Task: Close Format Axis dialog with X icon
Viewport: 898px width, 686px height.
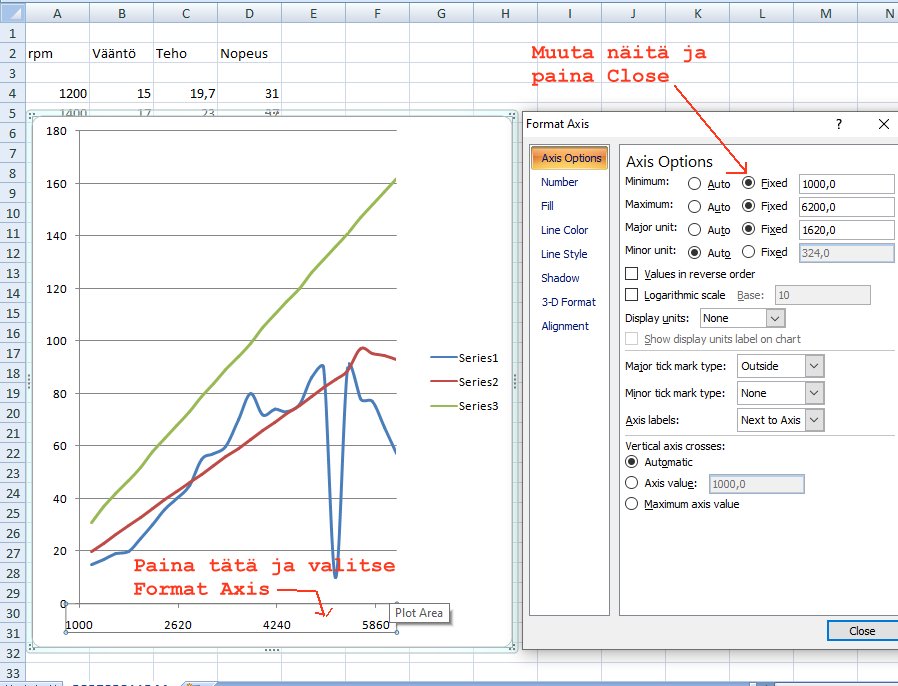Action: coord(883,124)
